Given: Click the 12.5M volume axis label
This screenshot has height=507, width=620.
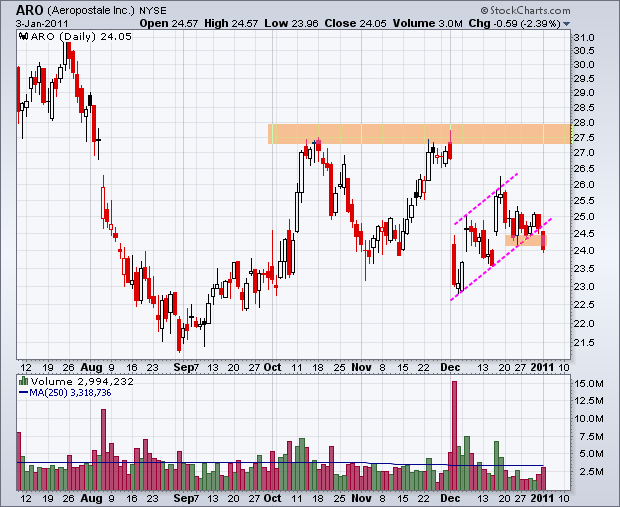Looking at the screenshot, I should click(x=589, y=401).
